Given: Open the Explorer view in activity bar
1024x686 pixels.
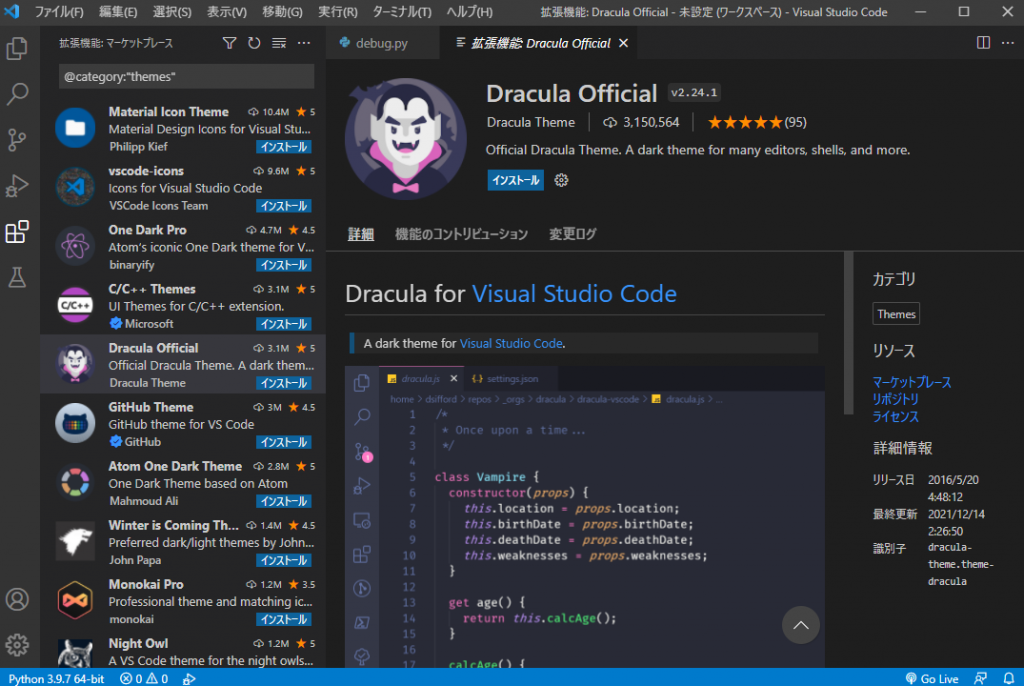Looking at the screenshot, I should coord(17,48).
